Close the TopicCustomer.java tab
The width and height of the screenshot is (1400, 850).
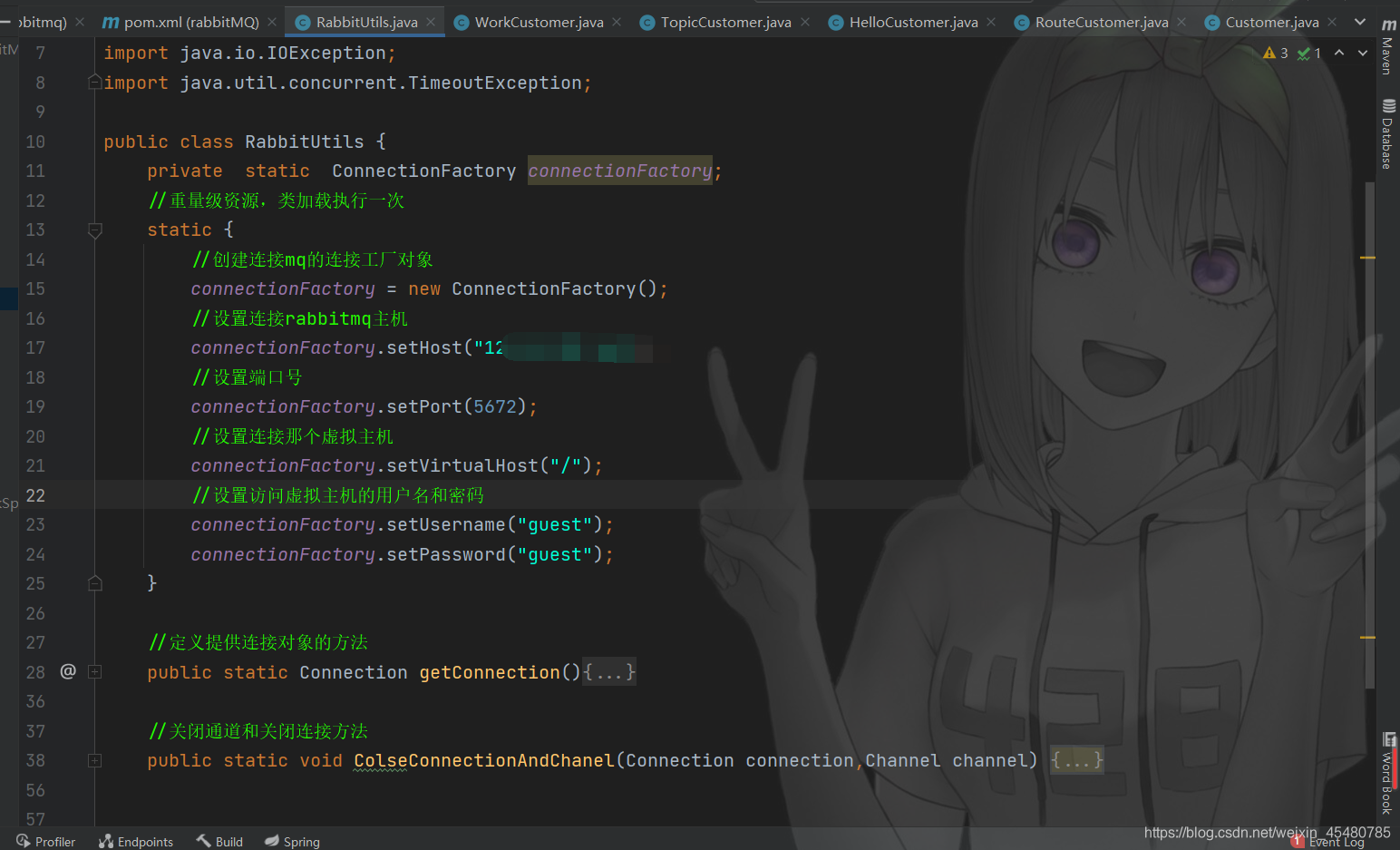(x=805, y=22)
